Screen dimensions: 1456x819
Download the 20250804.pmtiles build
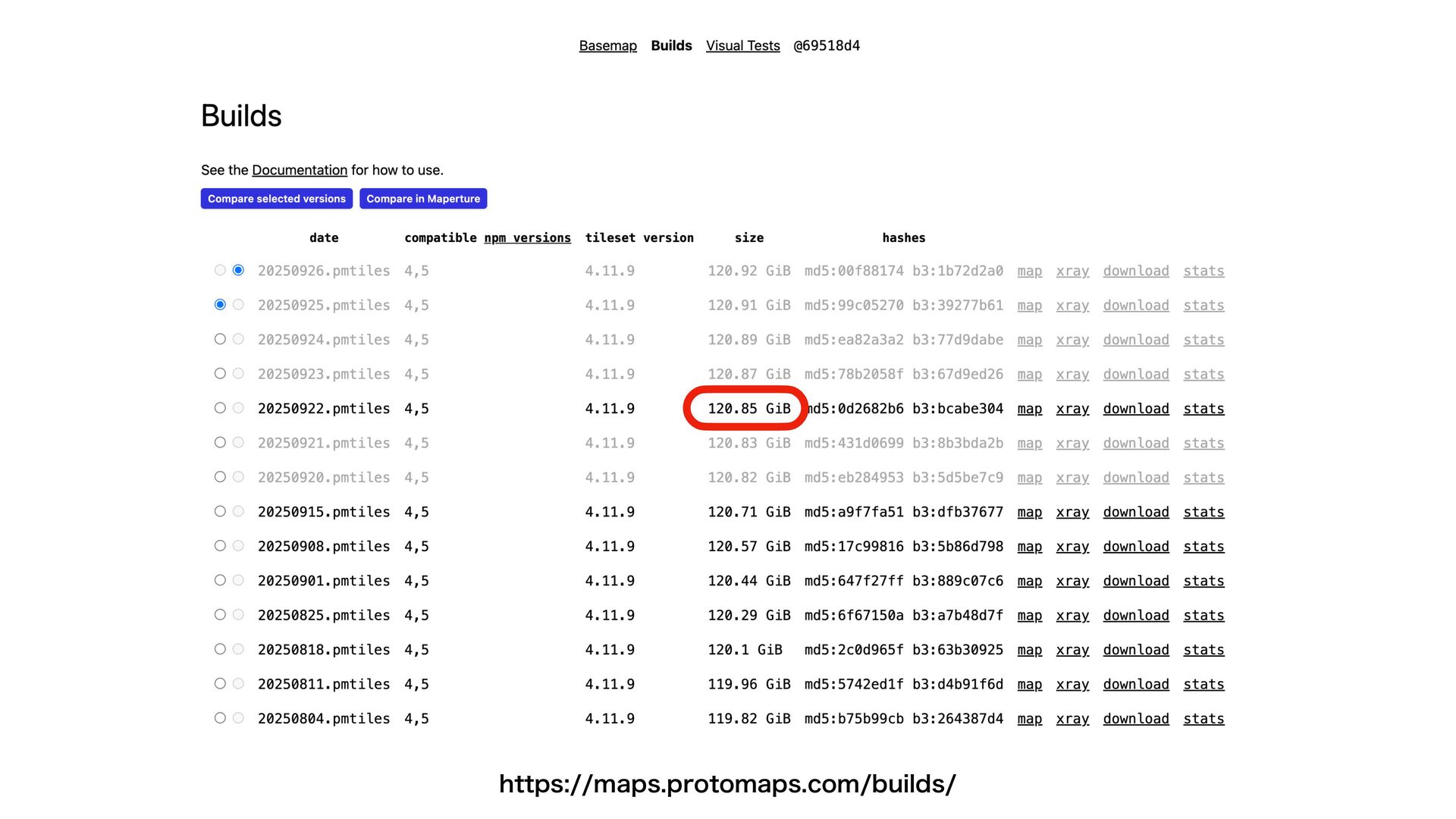1135,719
